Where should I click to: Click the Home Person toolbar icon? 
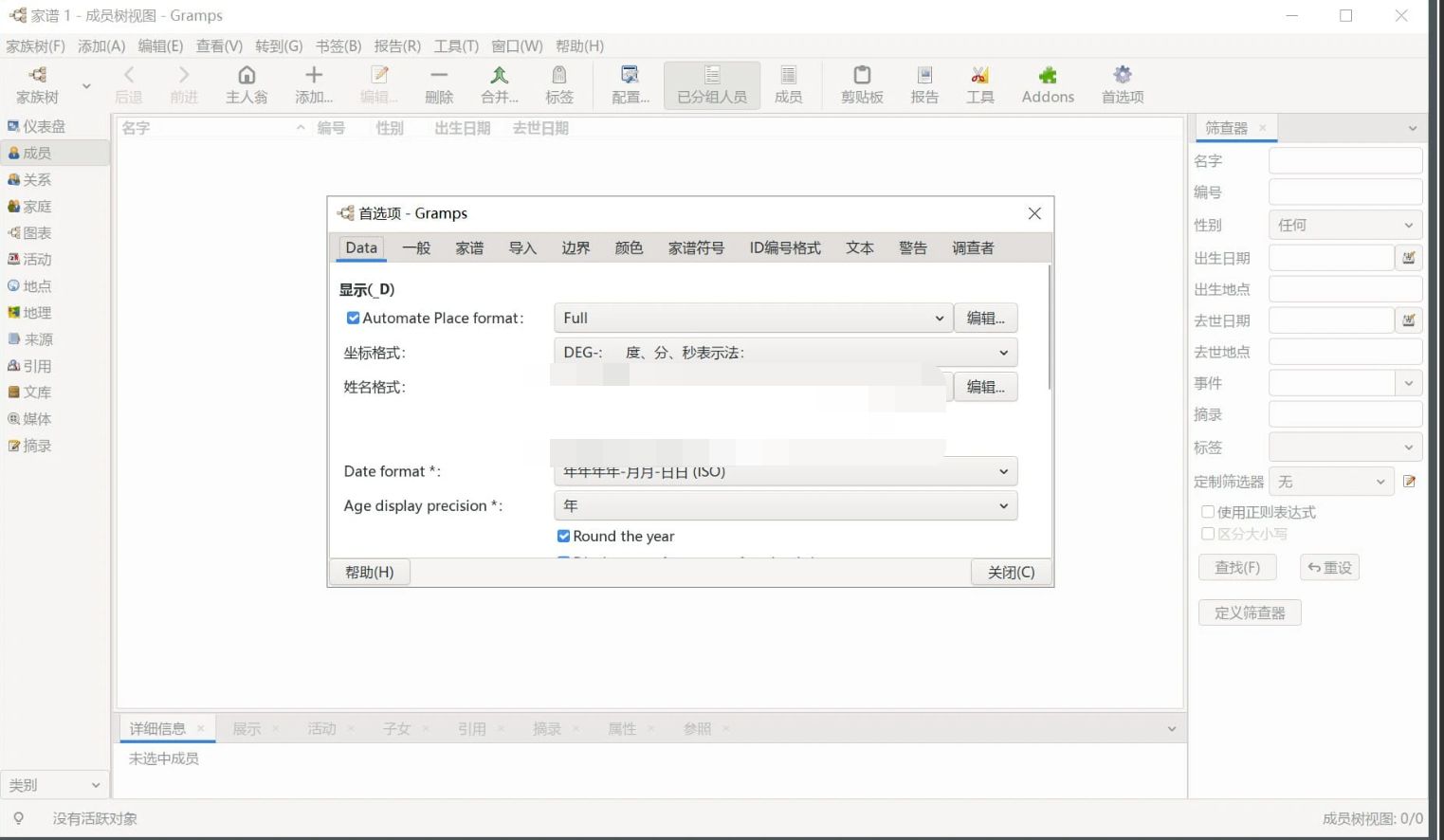click(246, 83)
